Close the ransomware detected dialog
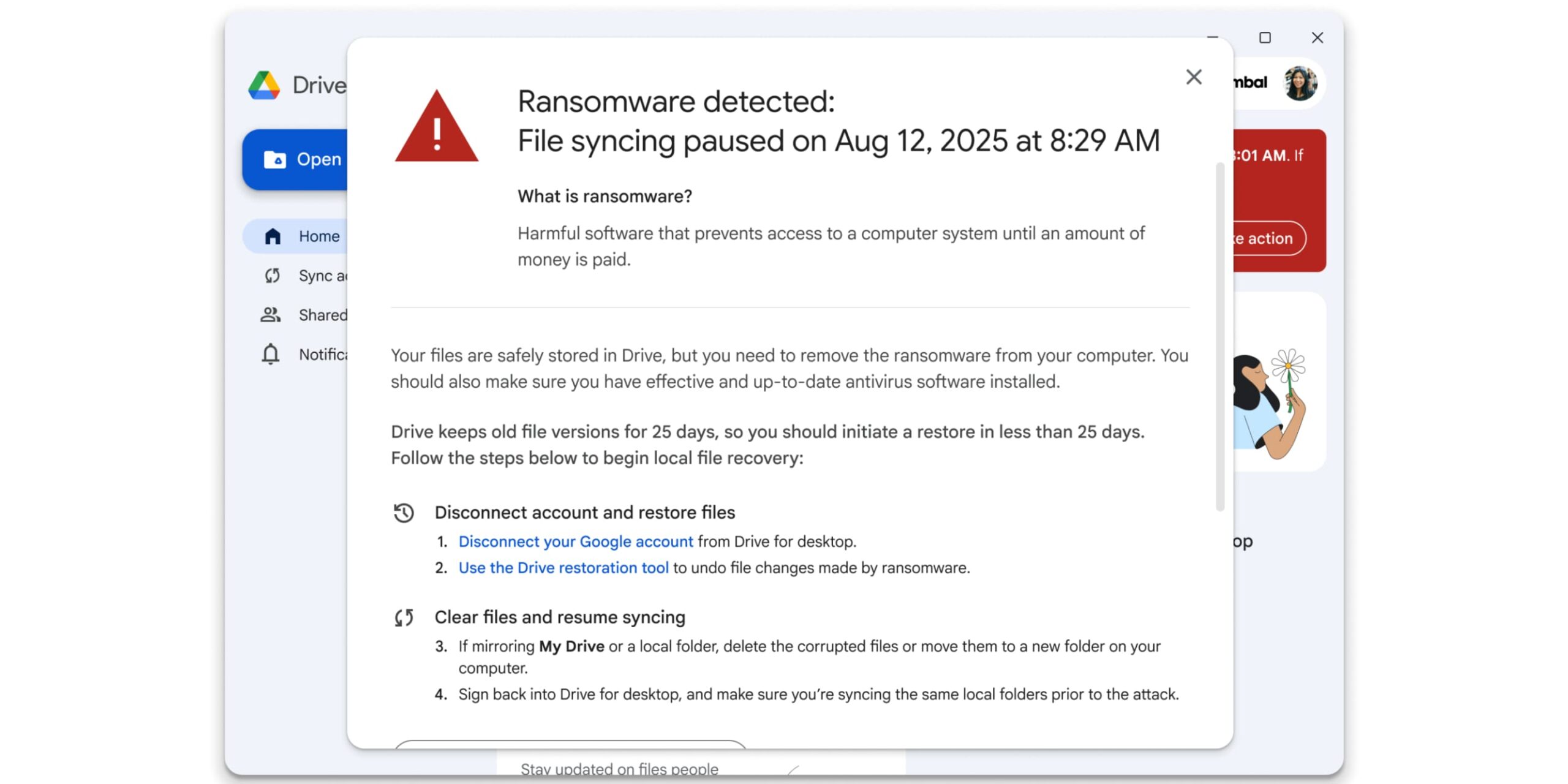This screenshot has height=784, width=1568. 1194,77
